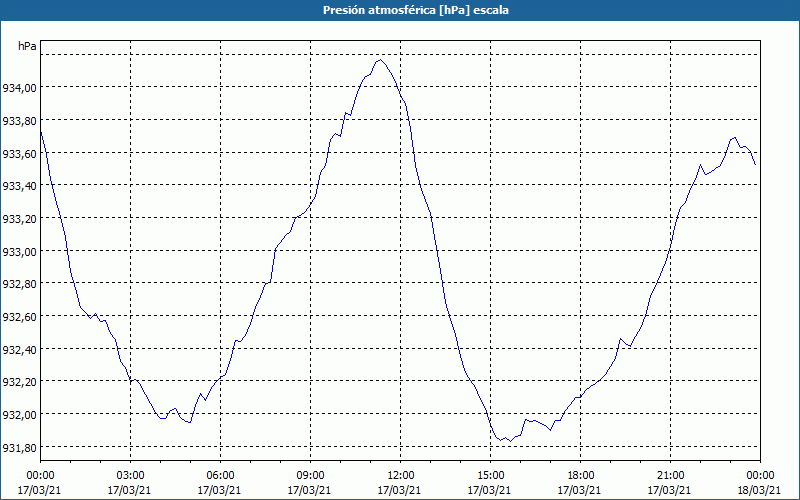Image resolution: width=800 pixels, height=500 pixels.
Task: Click the 21:00 time axis label
Action: coord(670,476)
